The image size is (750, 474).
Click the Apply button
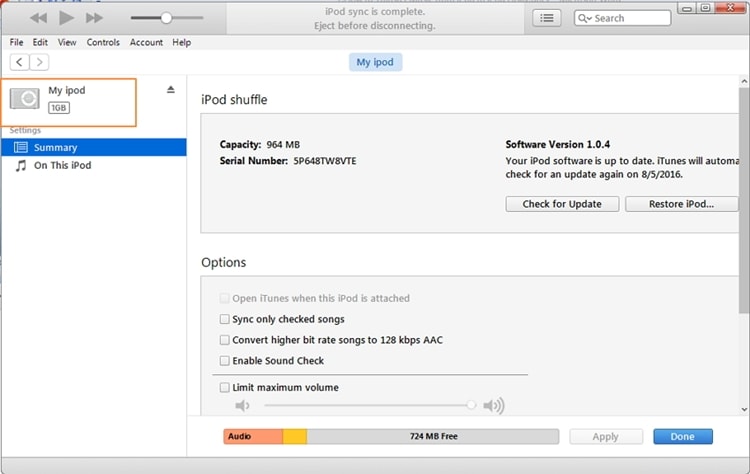point(606,436)
